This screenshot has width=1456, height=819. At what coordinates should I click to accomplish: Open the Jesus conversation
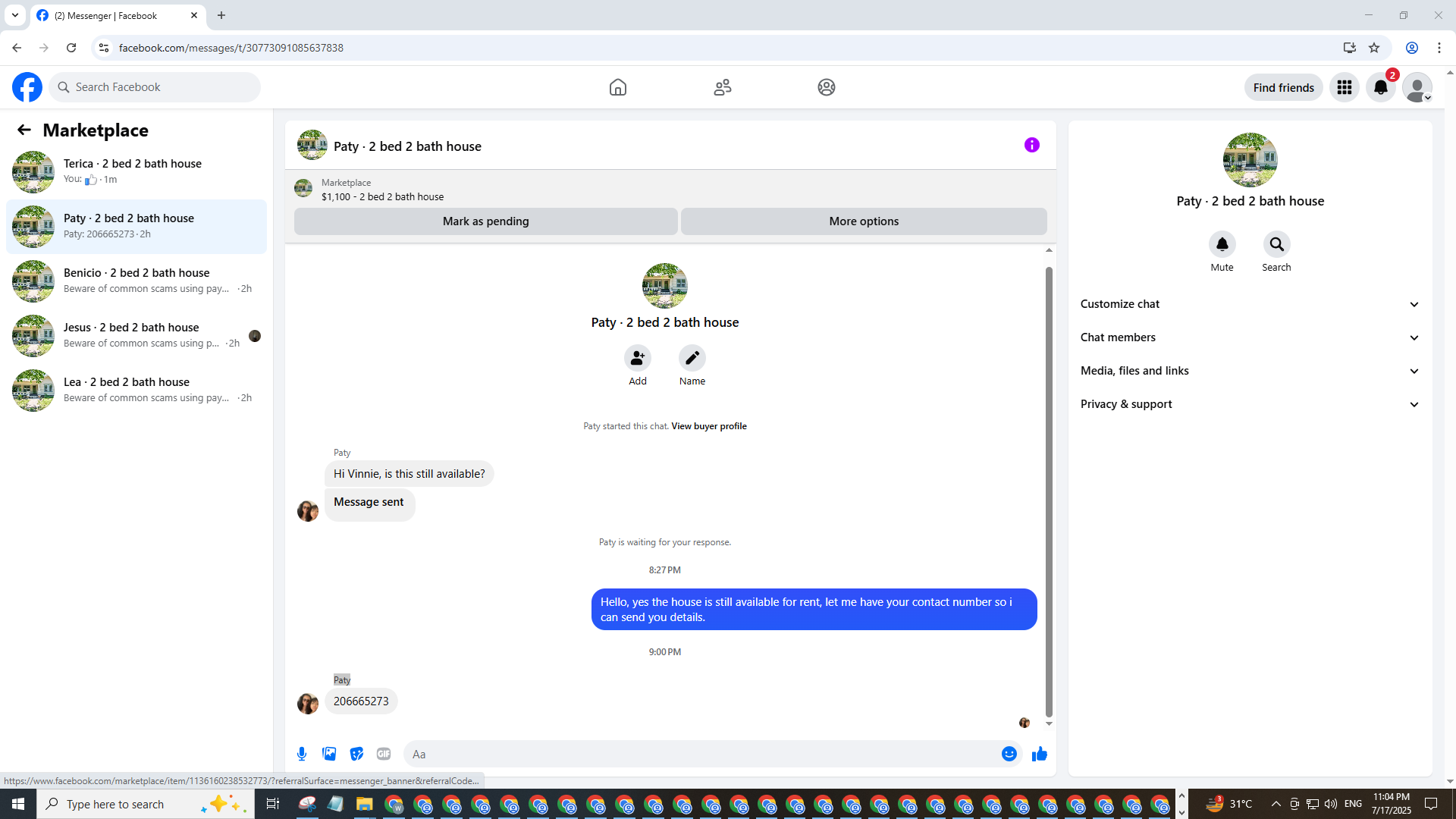(x=136, y=335)
